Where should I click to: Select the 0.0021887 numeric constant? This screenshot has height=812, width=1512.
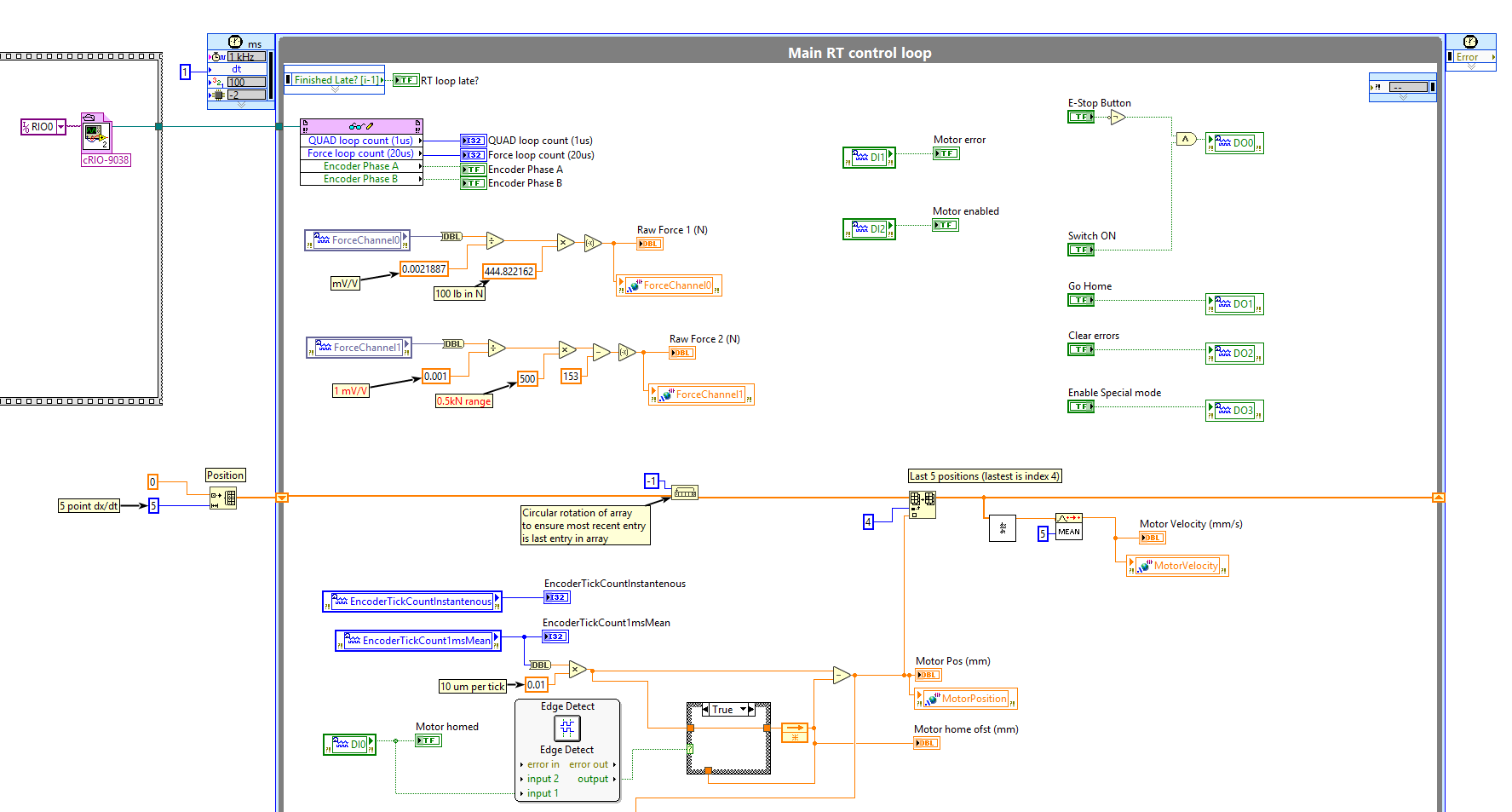pyautogui.click(x=424, y=269)
